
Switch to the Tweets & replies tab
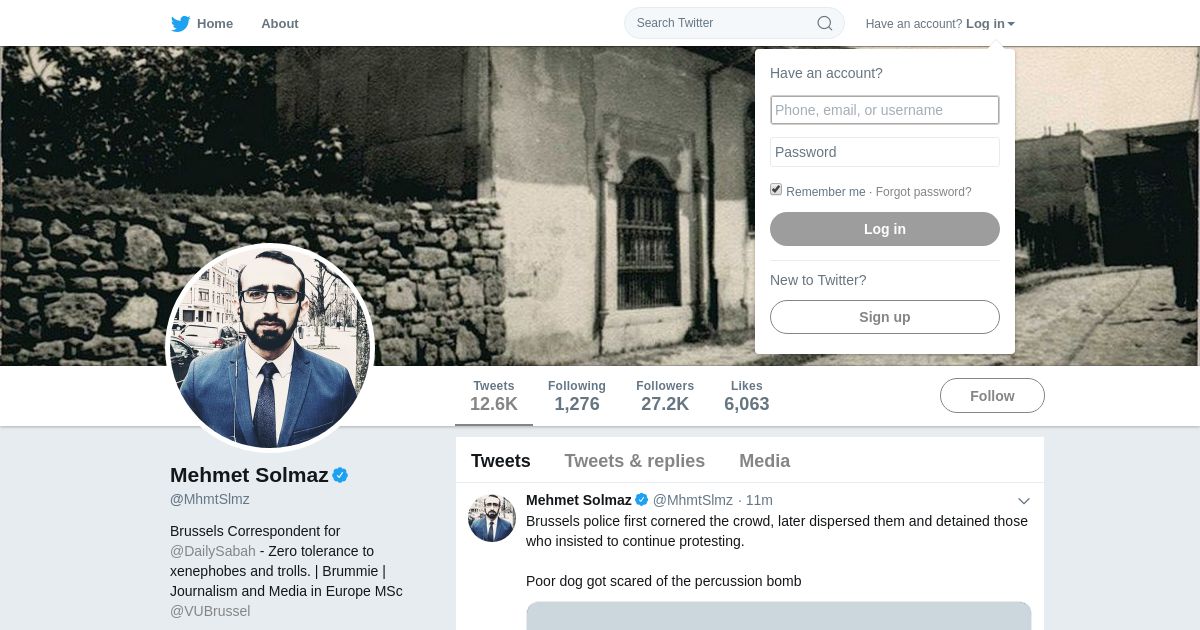click(634, 461)
